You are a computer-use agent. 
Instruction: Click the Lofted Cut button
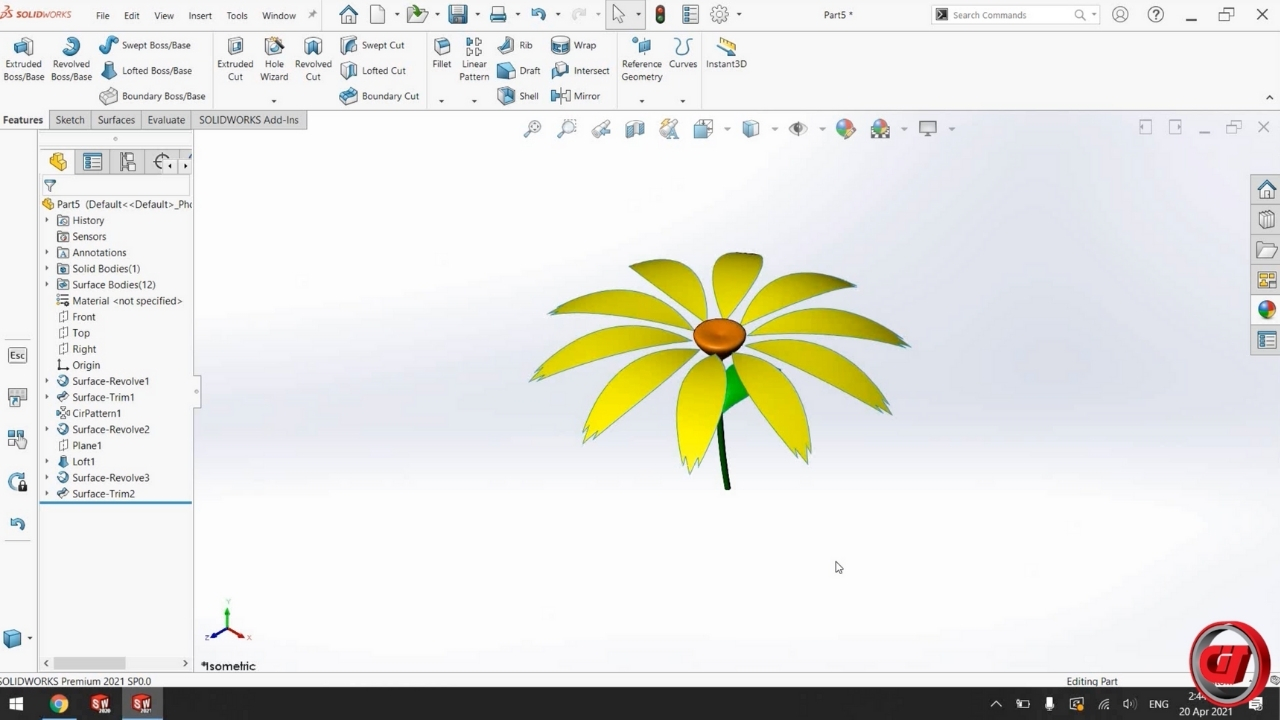click(373, 71)
